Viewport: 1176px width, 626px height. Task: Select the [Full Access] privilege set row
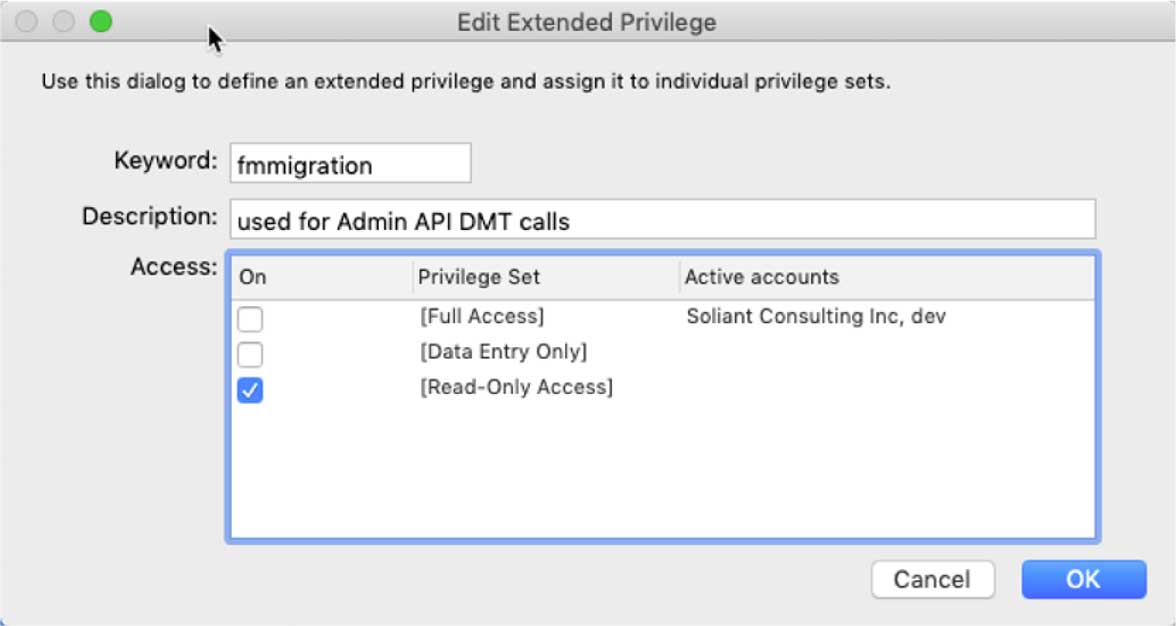(x=482, y=317)
